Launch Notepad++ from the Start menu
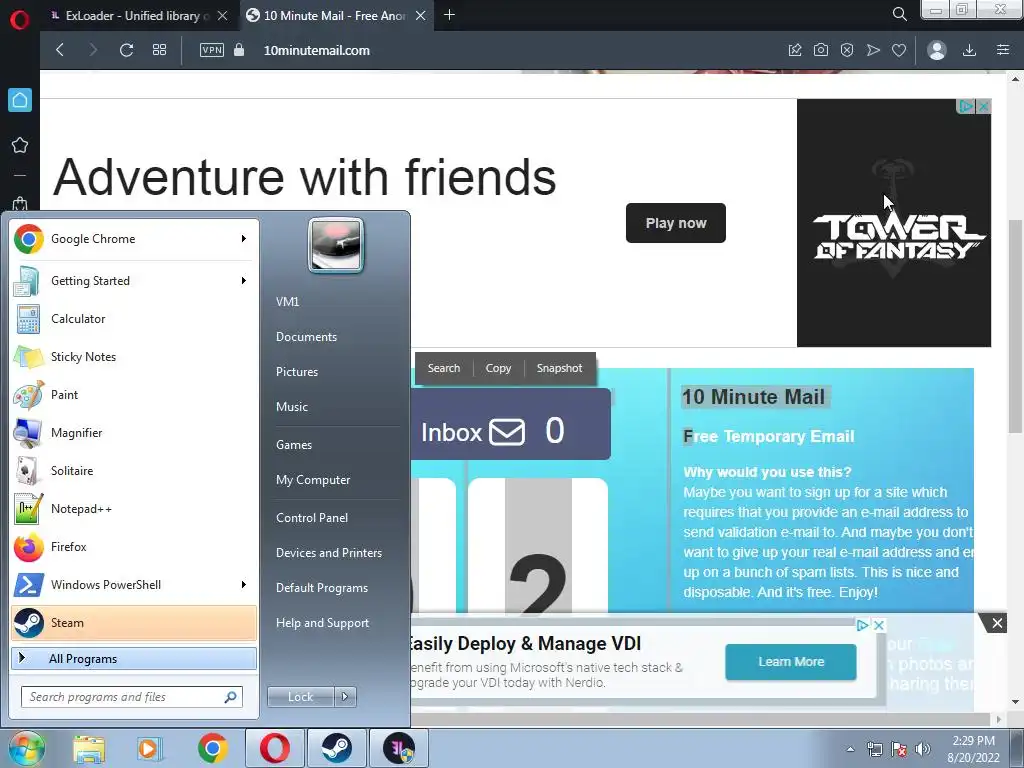 tap(133, 509)
